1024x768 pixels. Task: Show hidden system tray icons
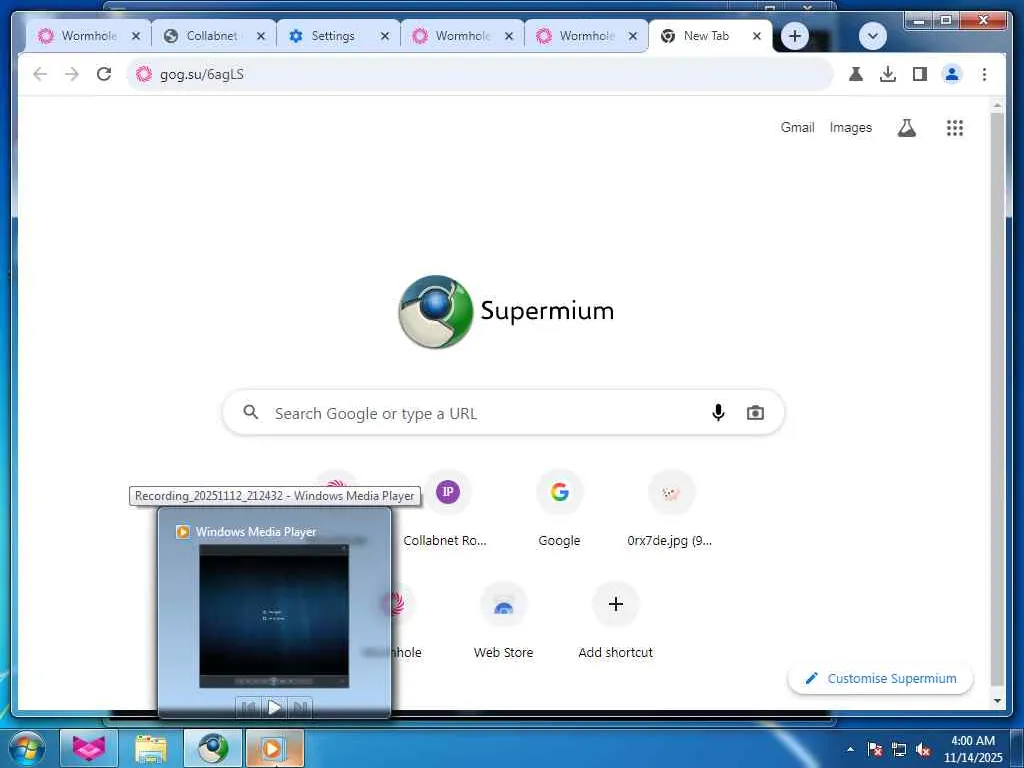click(x=850, y=749)
